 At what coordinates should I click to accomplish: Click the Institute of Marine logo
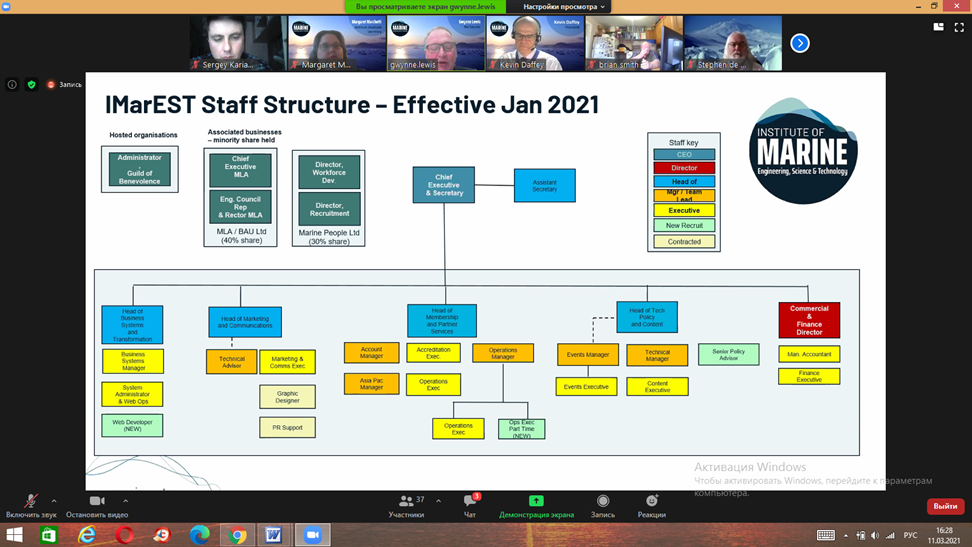(x=803, y=151)
